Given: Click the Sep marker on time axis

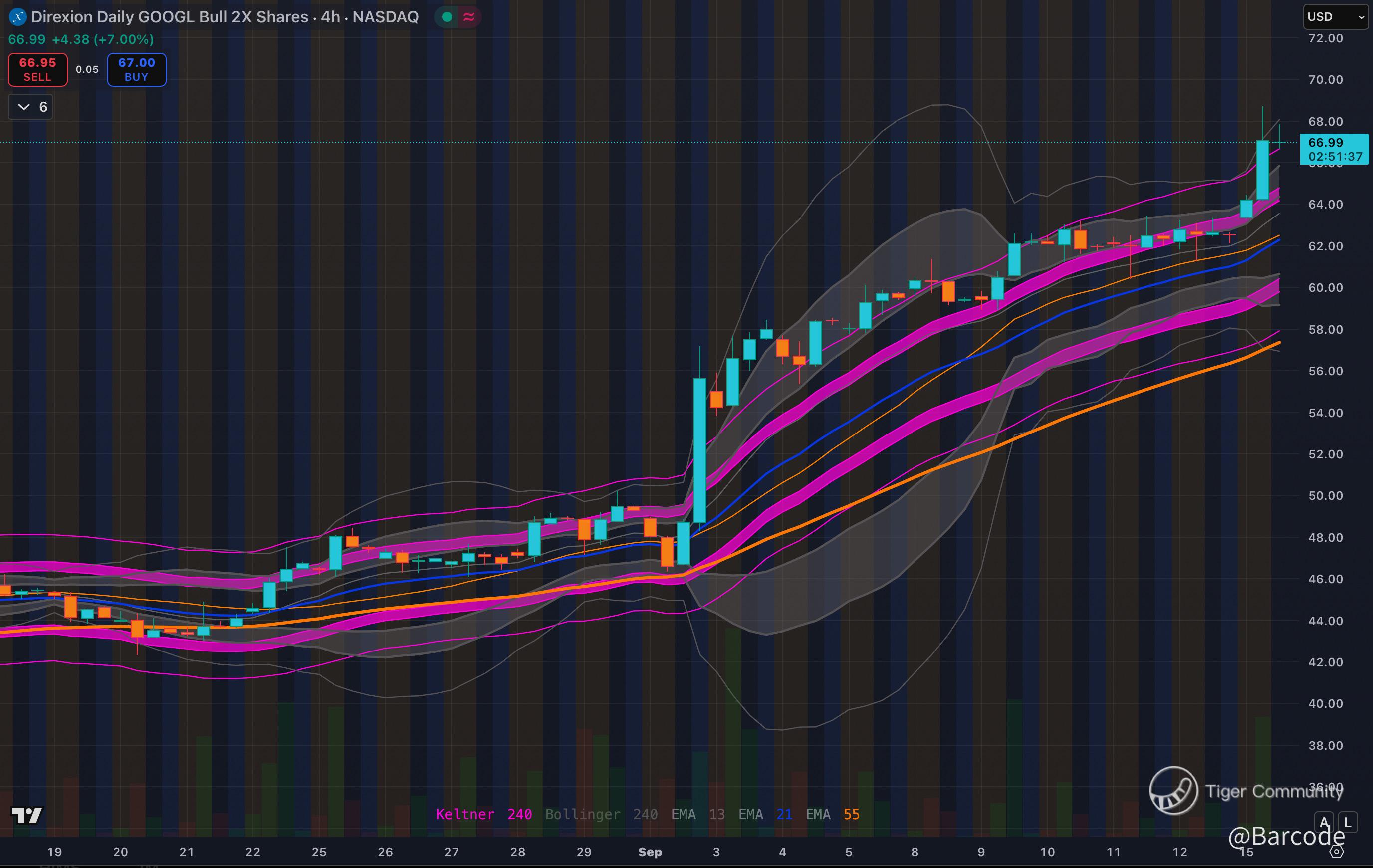Looking at the screenshot, I should coord(650,852).
